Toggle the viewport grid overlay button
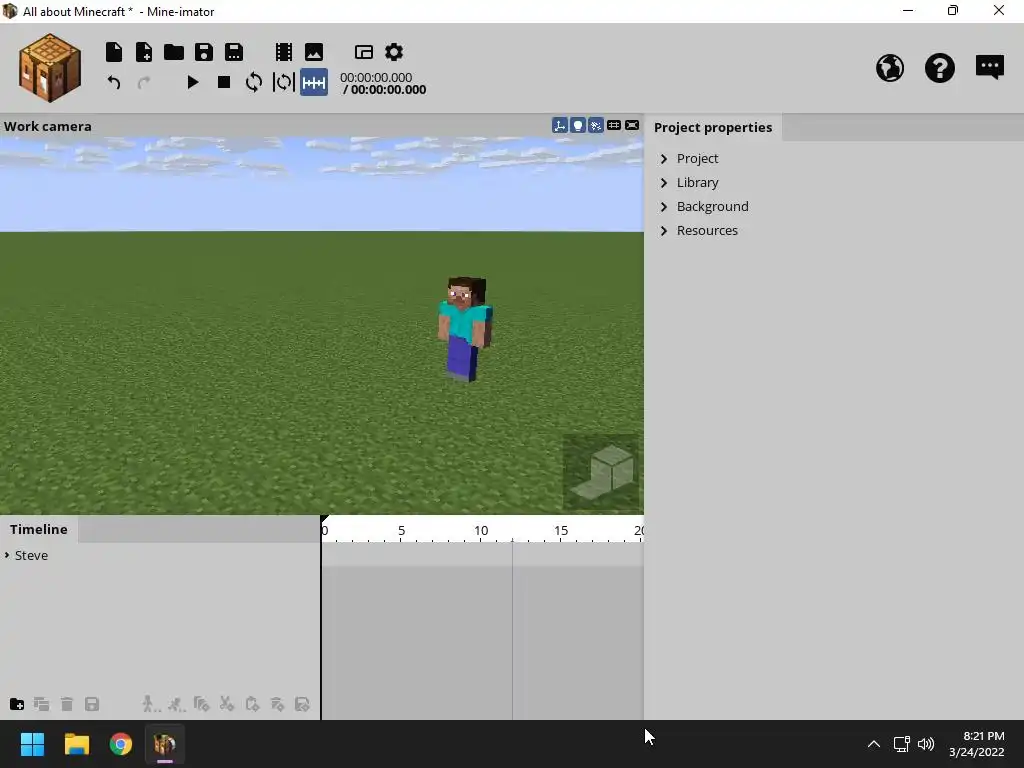The height and width of the screenshot is (768, 1024). pos(614,125)
